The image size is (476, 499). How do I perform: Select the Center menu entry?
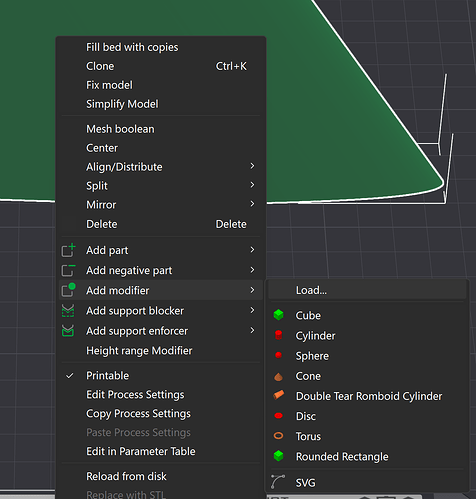[x=160, y=148]
